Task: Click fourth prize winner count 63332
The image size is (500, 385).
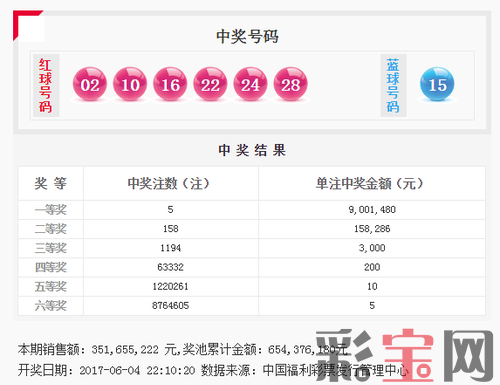Action: pos(170,267)
